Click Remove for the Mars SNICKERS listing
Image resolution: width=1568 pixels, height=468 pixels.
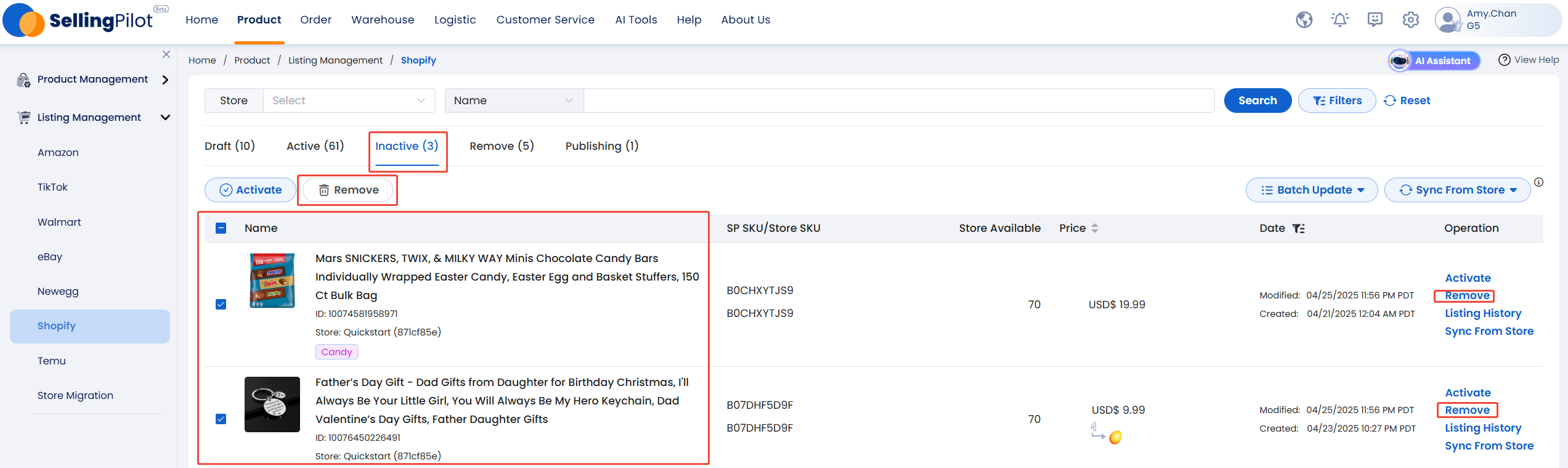(1468, 295)
